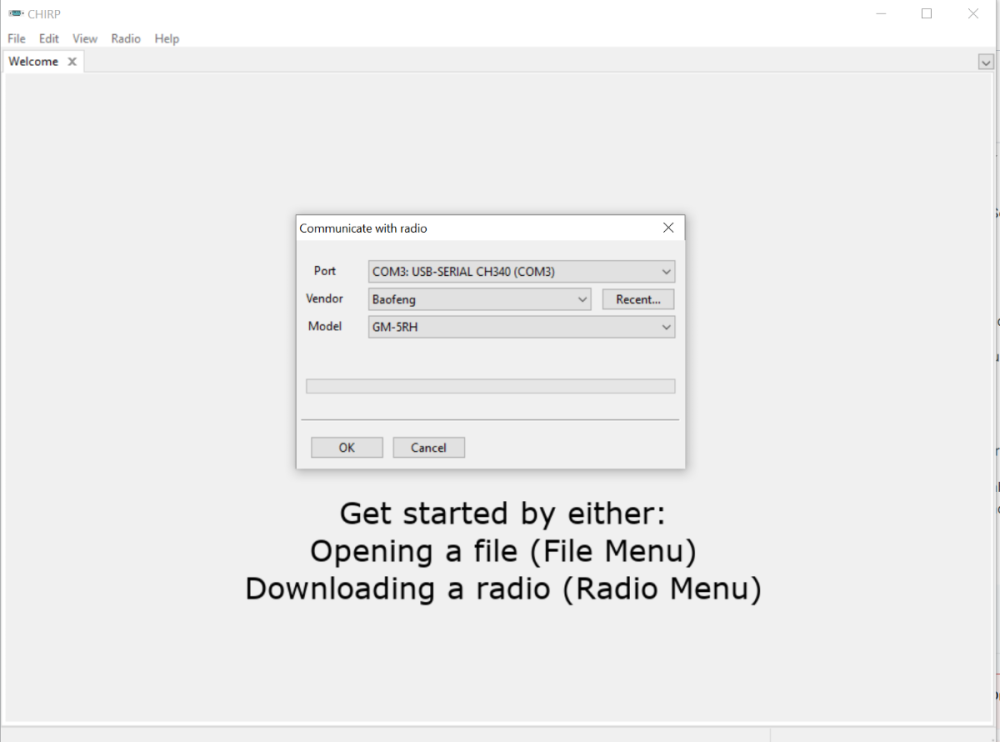
Task: Open the Port dropdown
Action: pyautogui.click(x=666, y=271)
